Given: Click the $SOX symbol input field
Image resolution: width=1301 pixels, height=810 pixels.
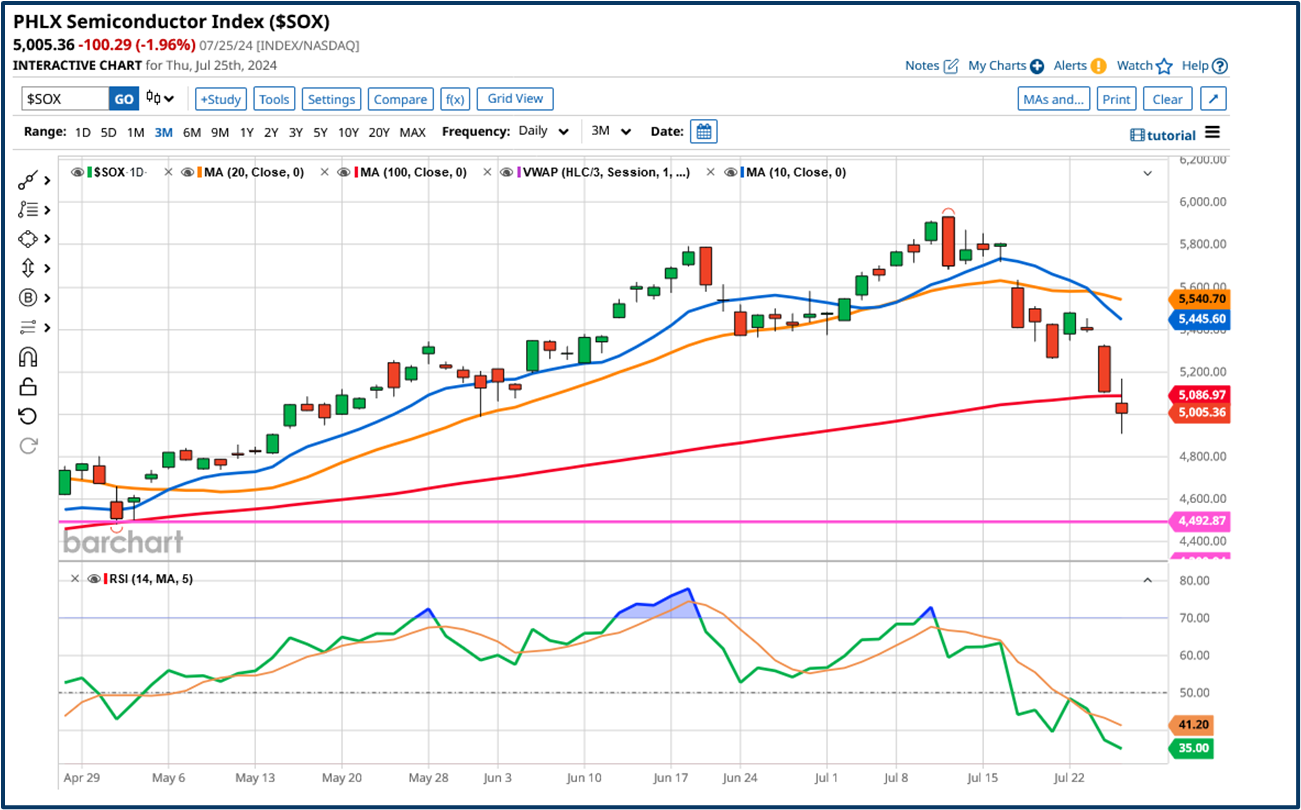Looking at the screenshot, I should 65,99.
